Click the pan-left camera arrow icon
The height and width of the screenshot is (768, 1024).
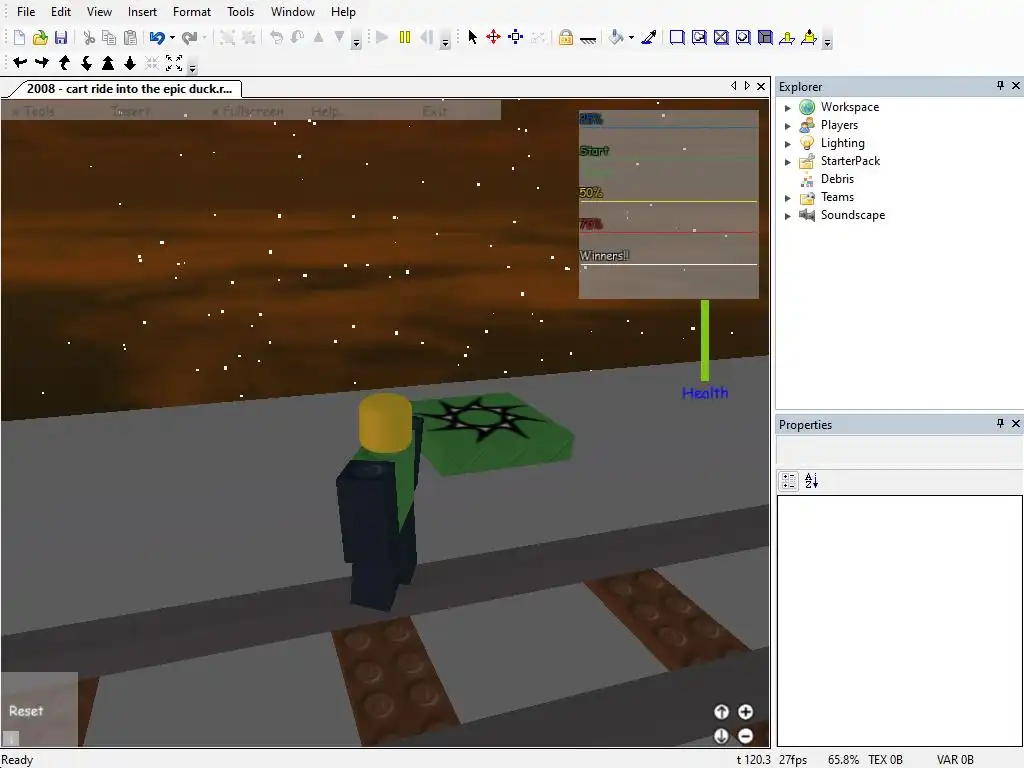[20, 63]
